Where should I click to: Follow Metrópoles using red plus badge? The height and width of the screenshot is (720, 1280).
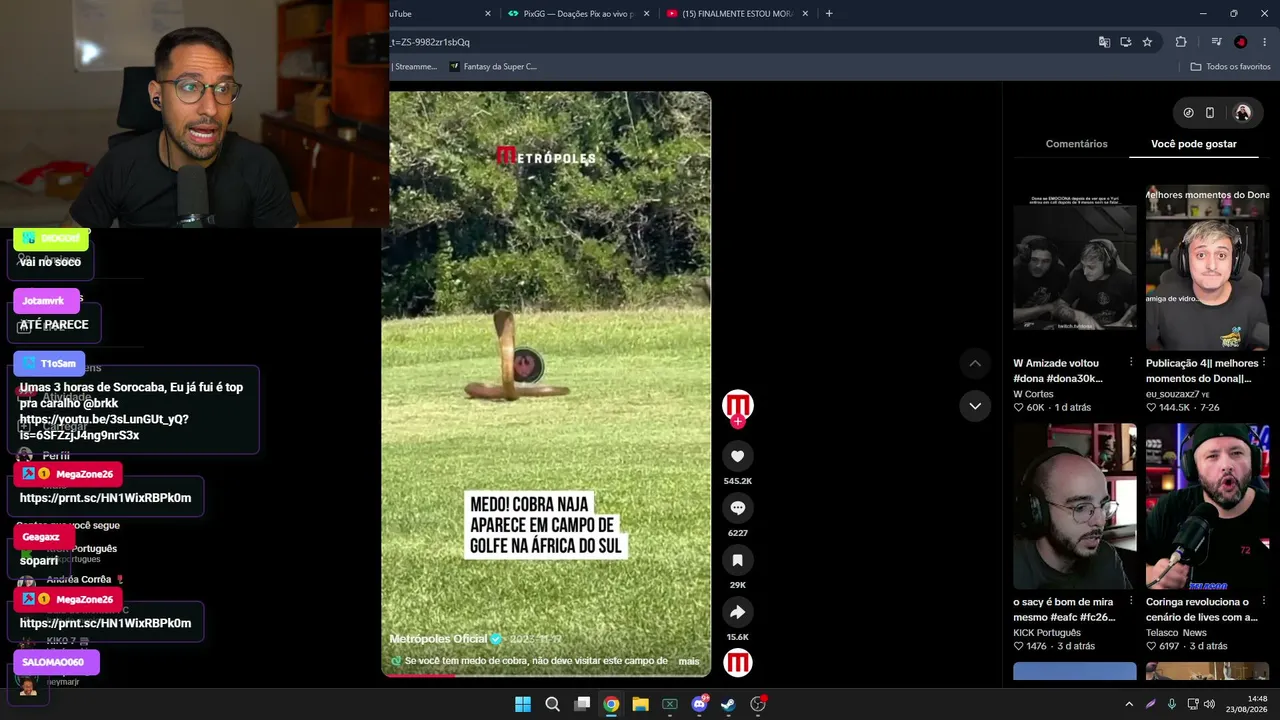[738, 422]
